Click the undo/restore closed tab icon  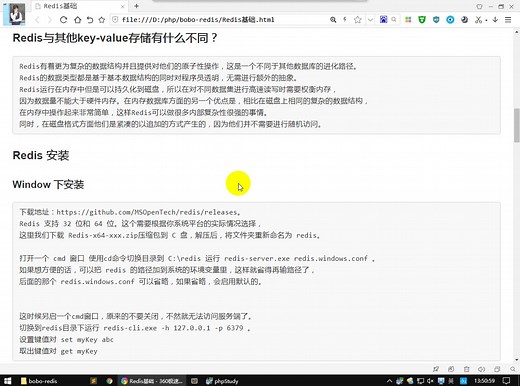[90, 20]
